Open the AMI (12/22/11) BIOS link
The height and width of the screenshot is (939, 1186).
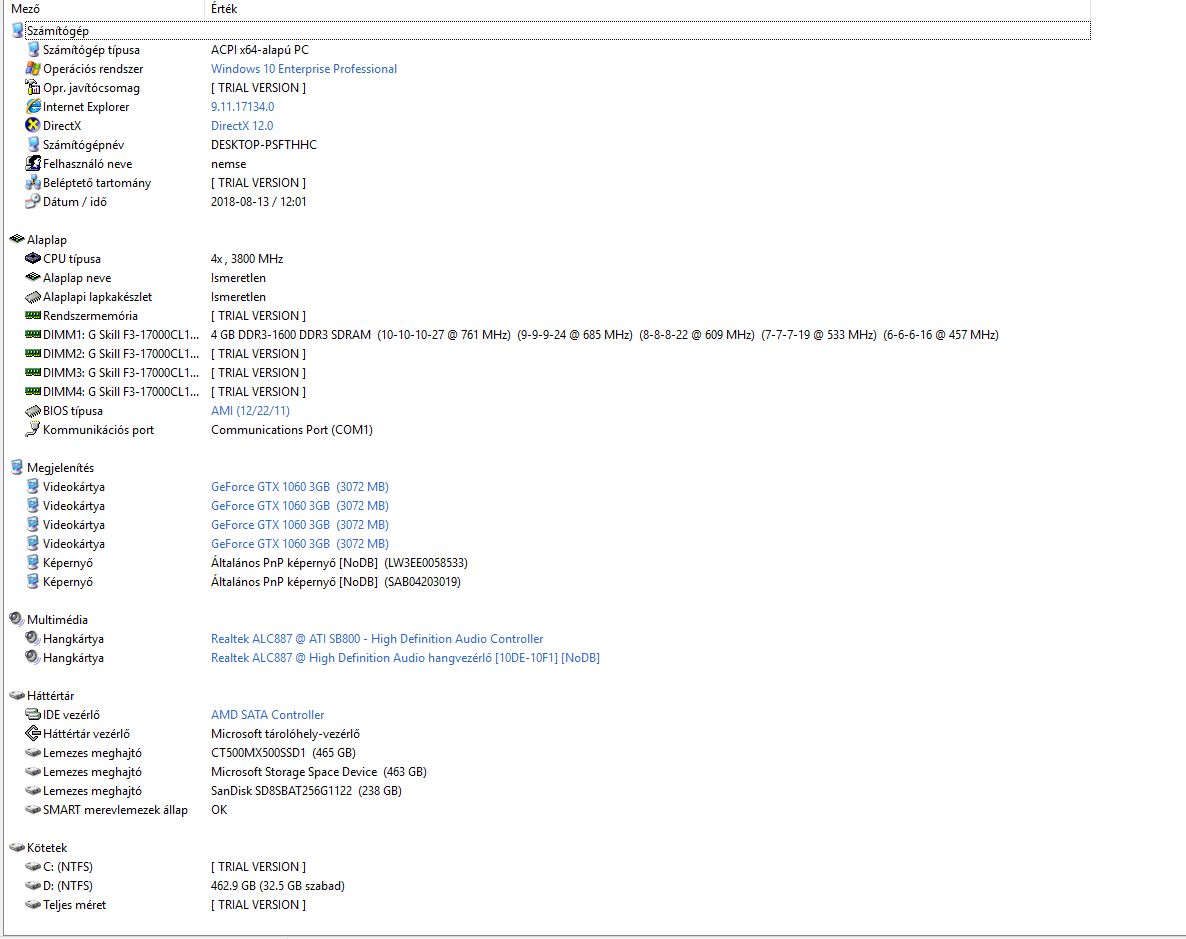click(x=250, y=411)
